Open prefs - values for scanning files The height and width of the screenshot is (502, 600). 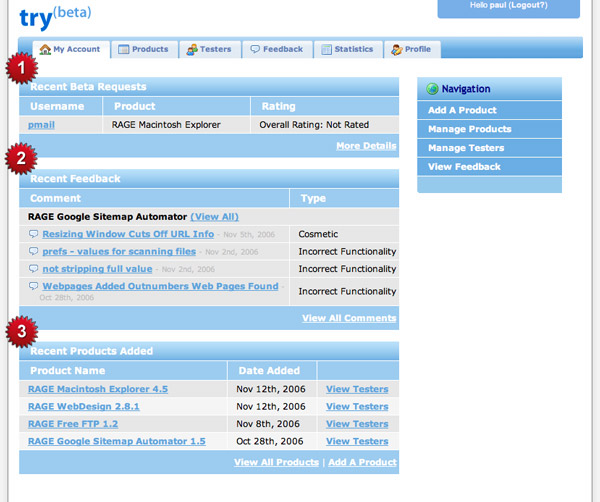[119, 251]
